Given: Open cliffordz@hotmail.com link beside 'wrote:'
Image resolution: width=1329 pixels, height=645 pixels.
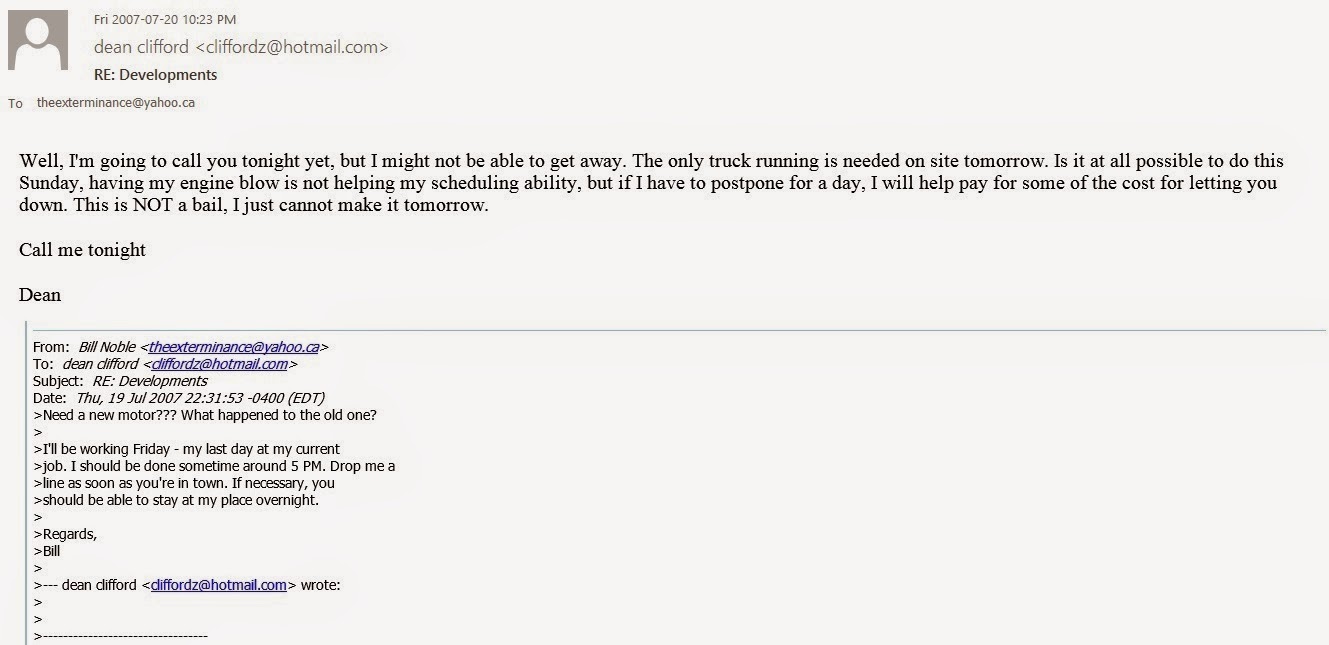Looking at the screenshot, I should (219, 585).
